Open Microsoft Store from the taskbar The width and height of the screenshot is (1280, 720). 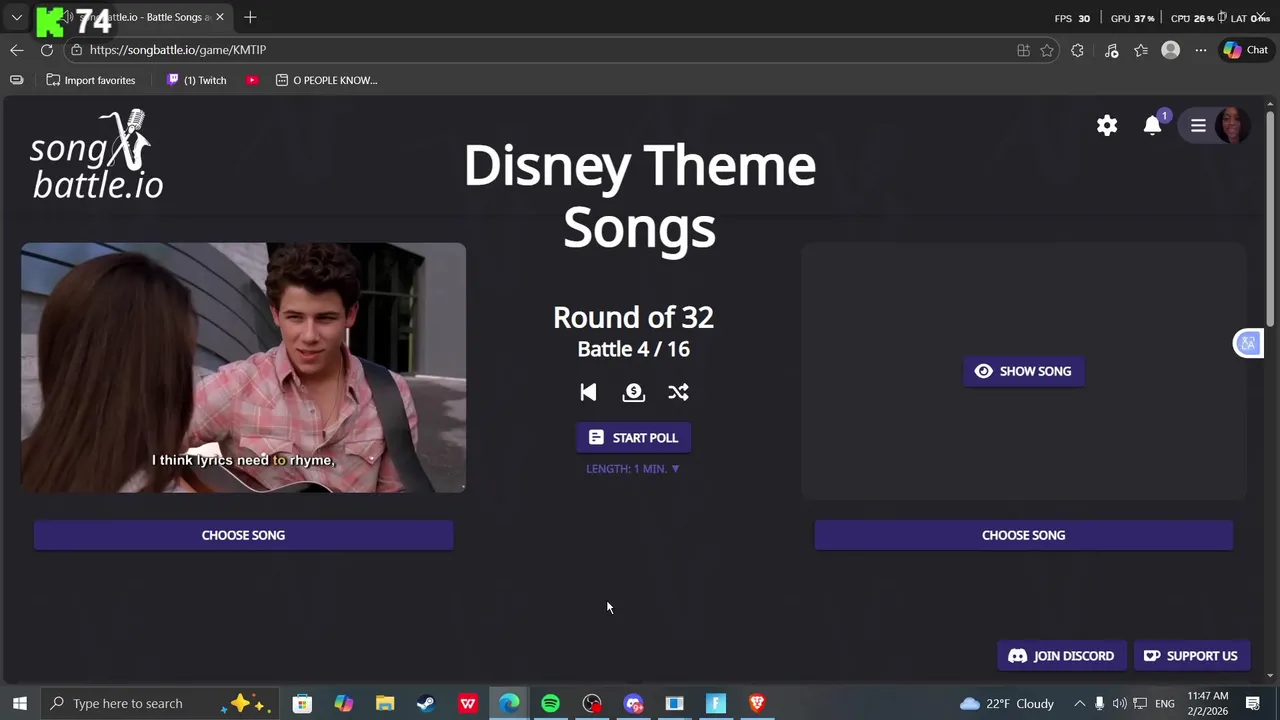[302, 703]
